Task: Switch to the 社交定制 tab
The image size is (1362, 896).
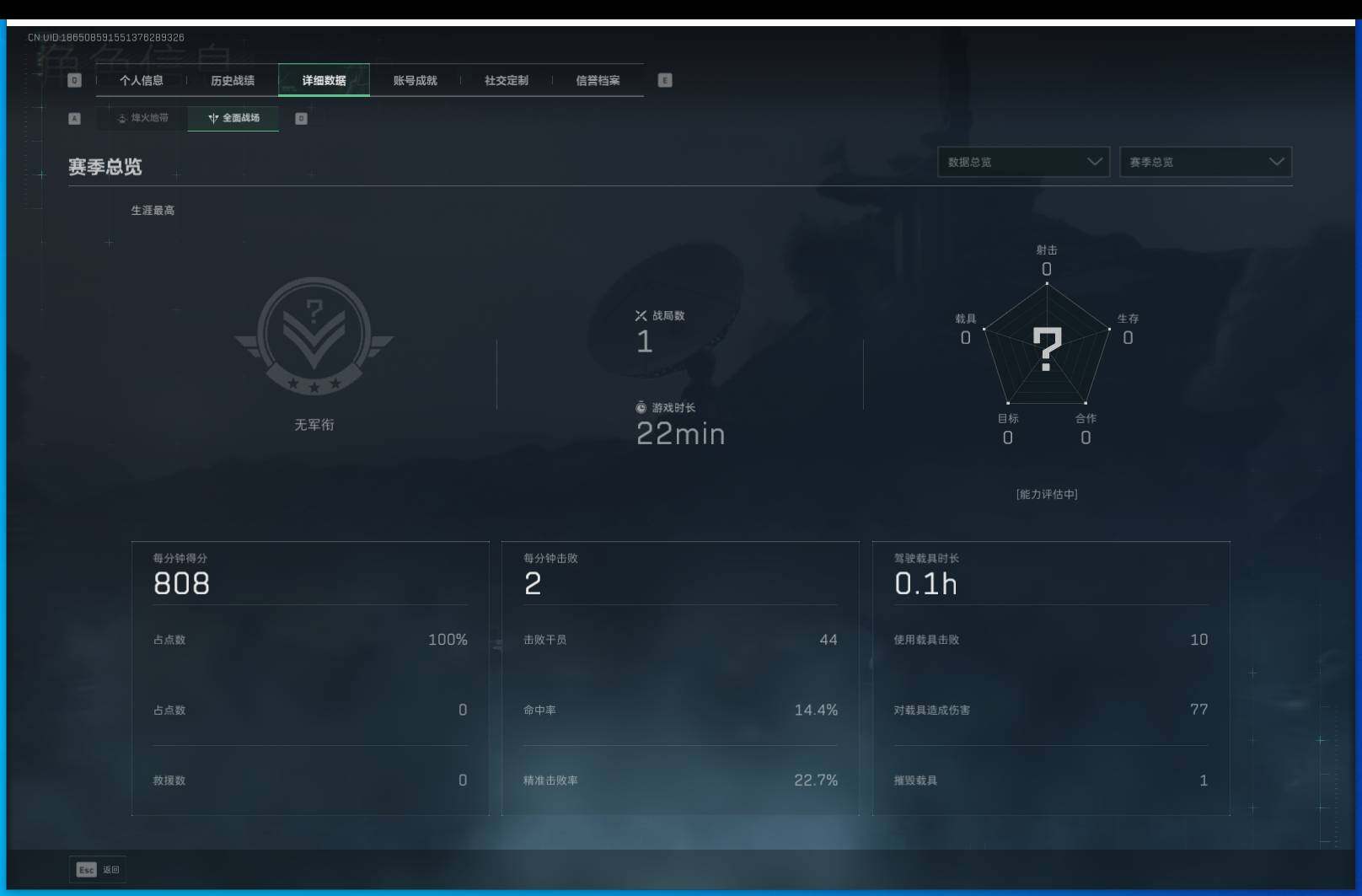Action: 506,81
